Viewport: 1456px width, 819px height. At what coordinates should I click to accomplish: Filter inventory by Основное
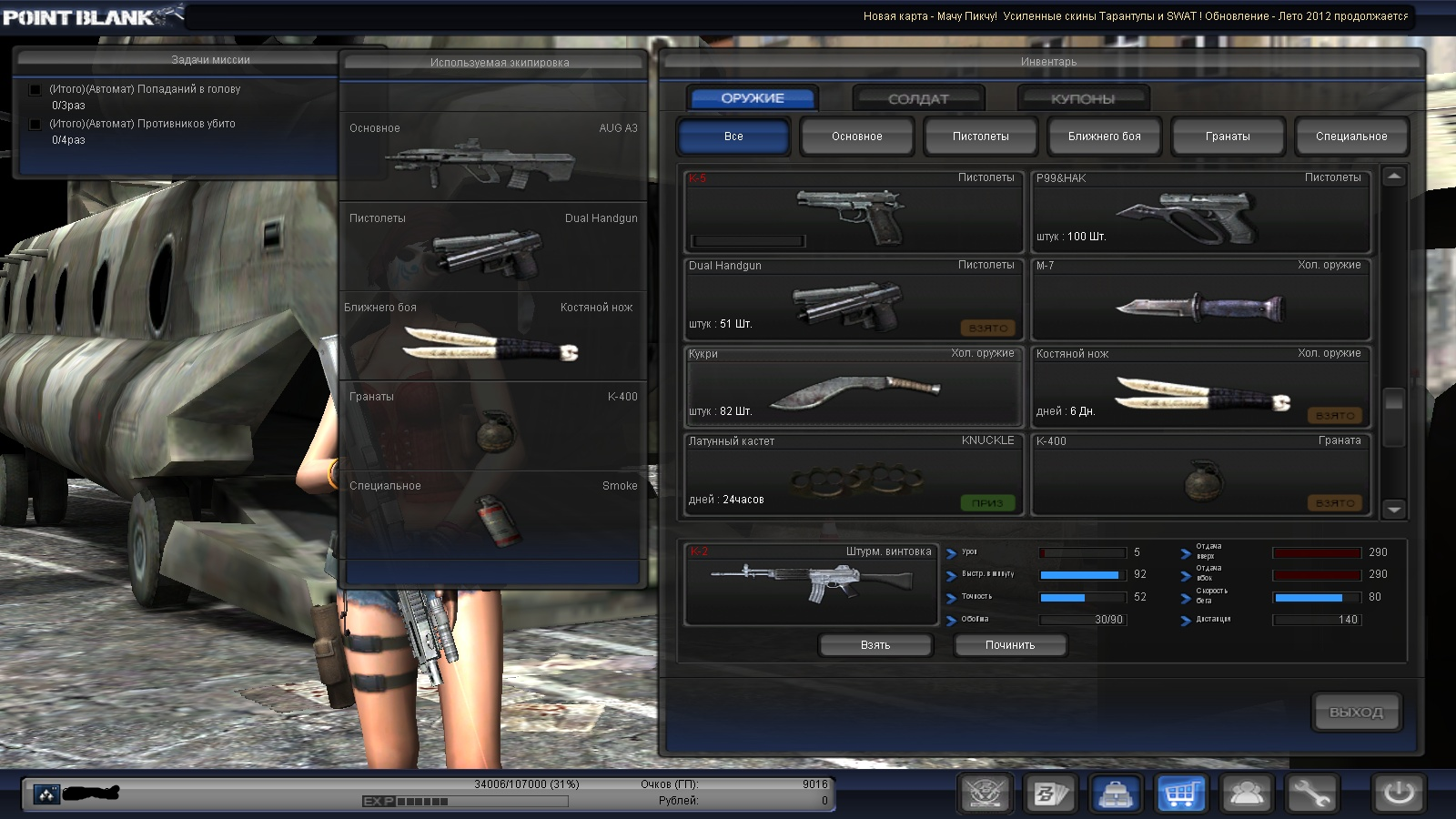(x=857, y=136)
